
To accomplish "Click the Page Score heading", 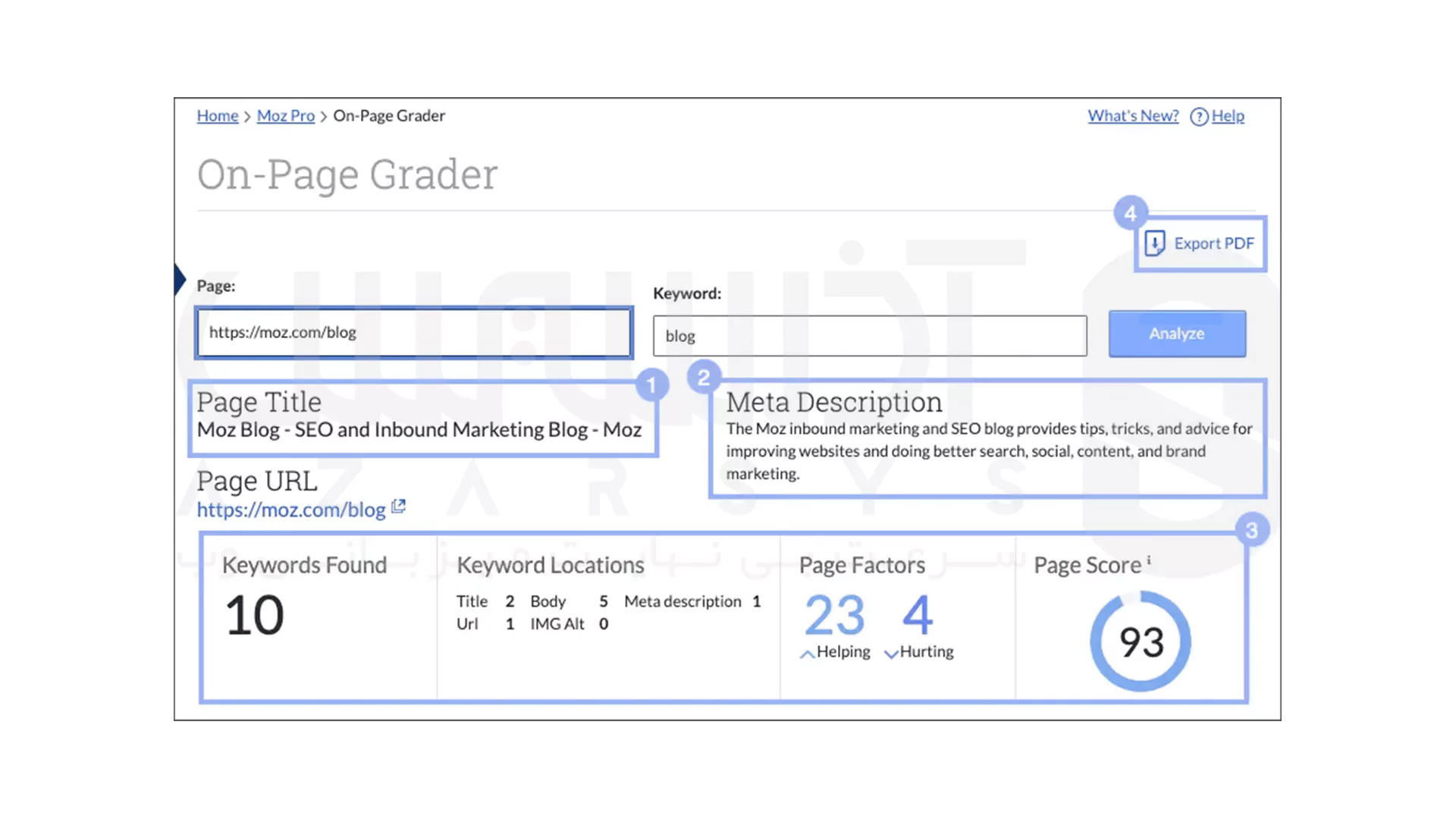I will (1087, 565).
